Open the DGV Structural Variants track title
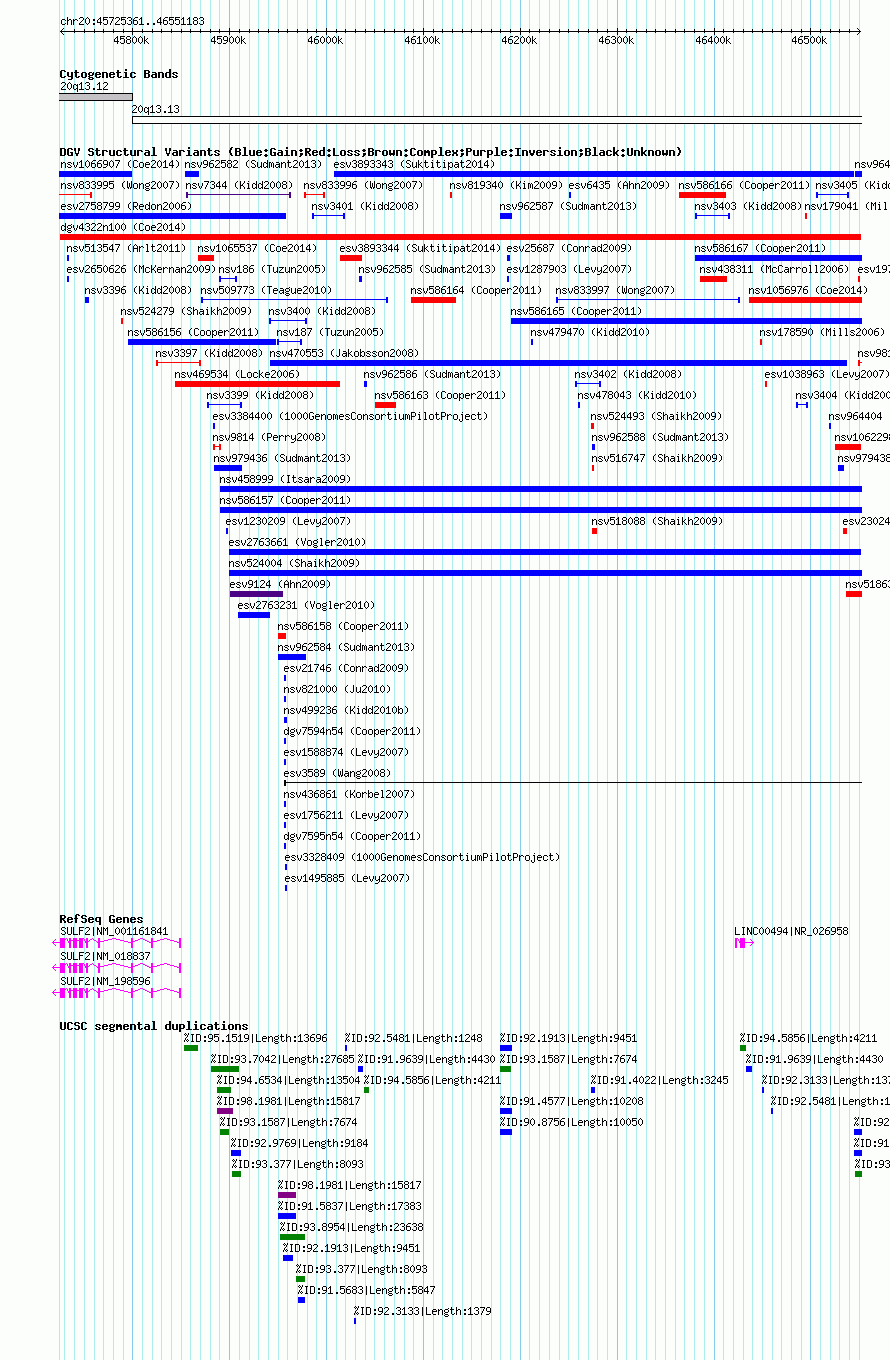Screen dimensions: 890x1360 pyautogui.click(x=370, y=152)
